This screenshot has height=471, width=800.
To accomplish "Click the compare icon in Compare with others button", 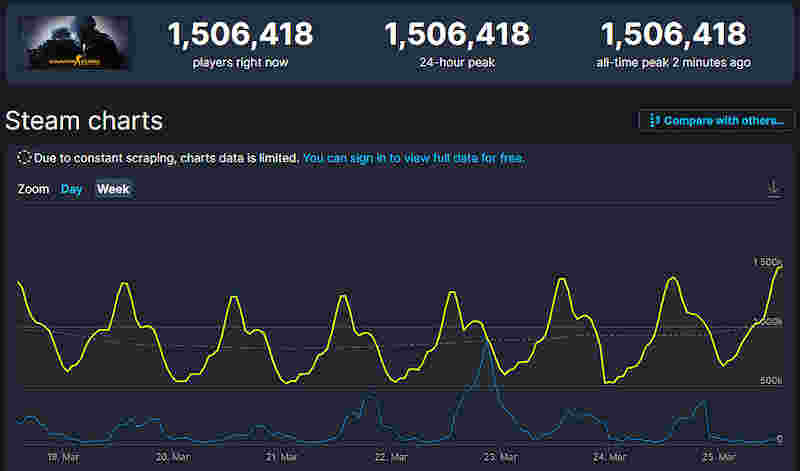I will [655, 121].
